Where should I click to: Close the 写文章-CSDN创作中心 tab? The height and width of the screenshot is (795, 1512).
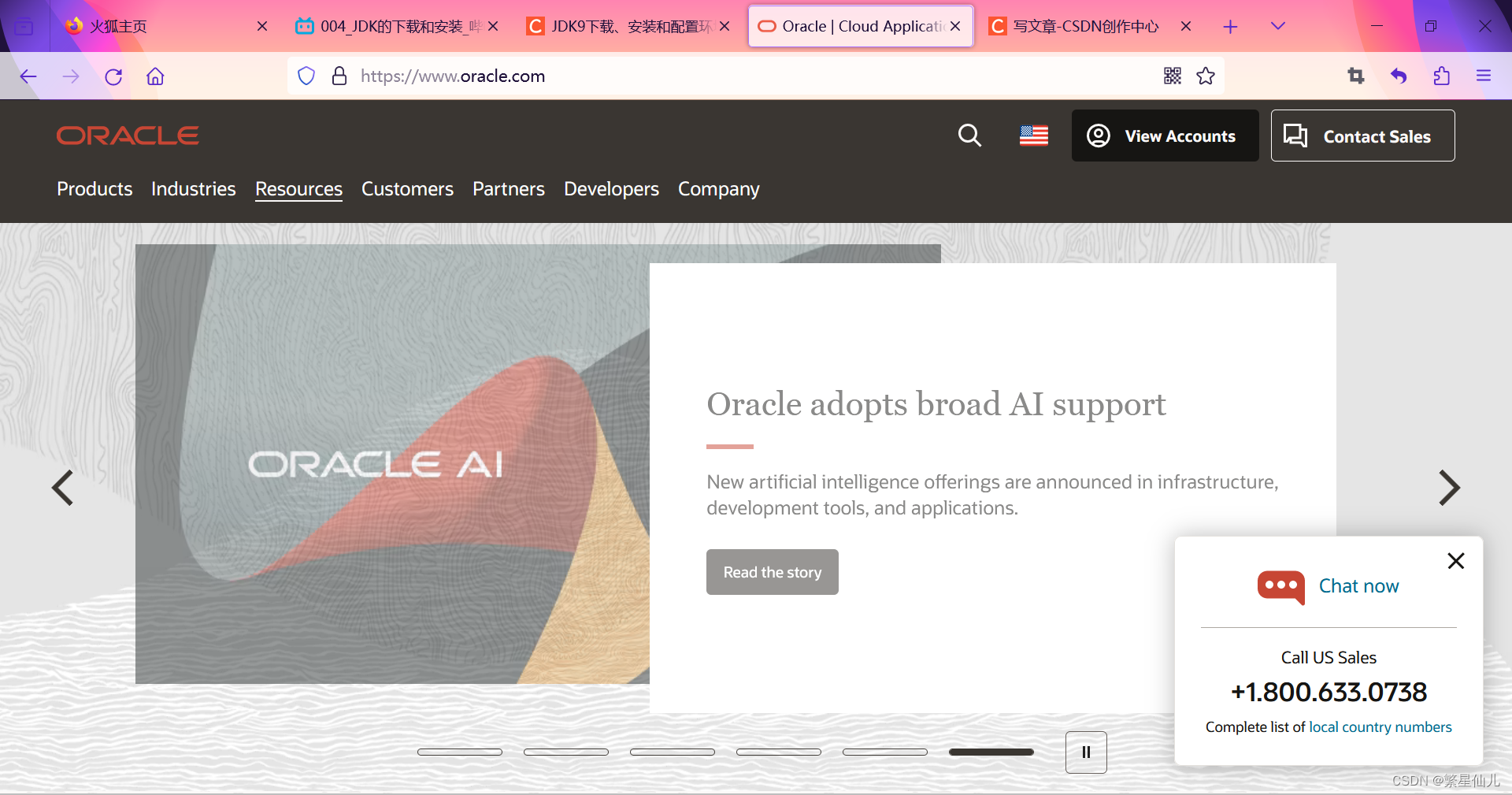coord(1186,26)
